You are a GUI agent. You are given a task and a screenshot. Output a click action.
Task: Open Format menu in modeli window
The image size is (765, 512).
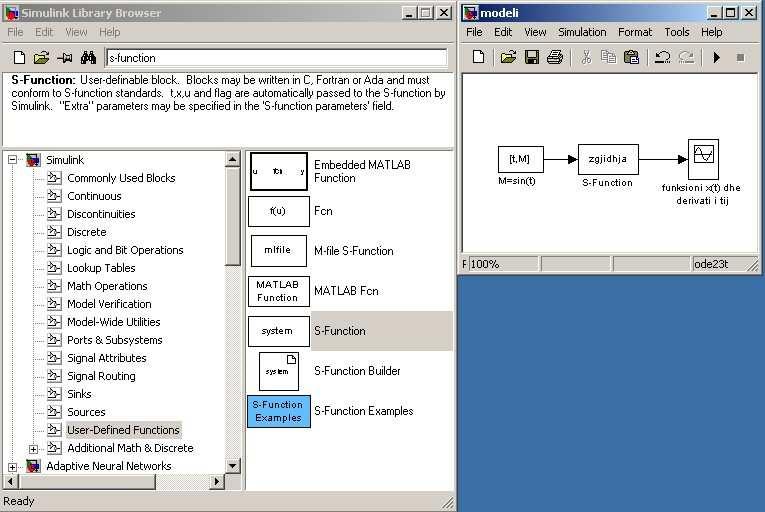(x=635, y=32)
